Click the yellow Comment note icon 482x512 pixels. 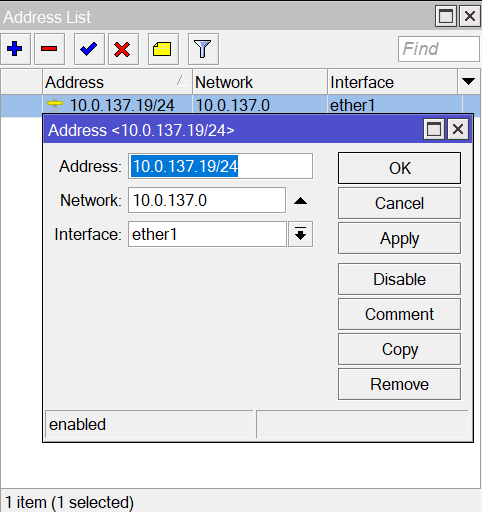tap(163, 49)
